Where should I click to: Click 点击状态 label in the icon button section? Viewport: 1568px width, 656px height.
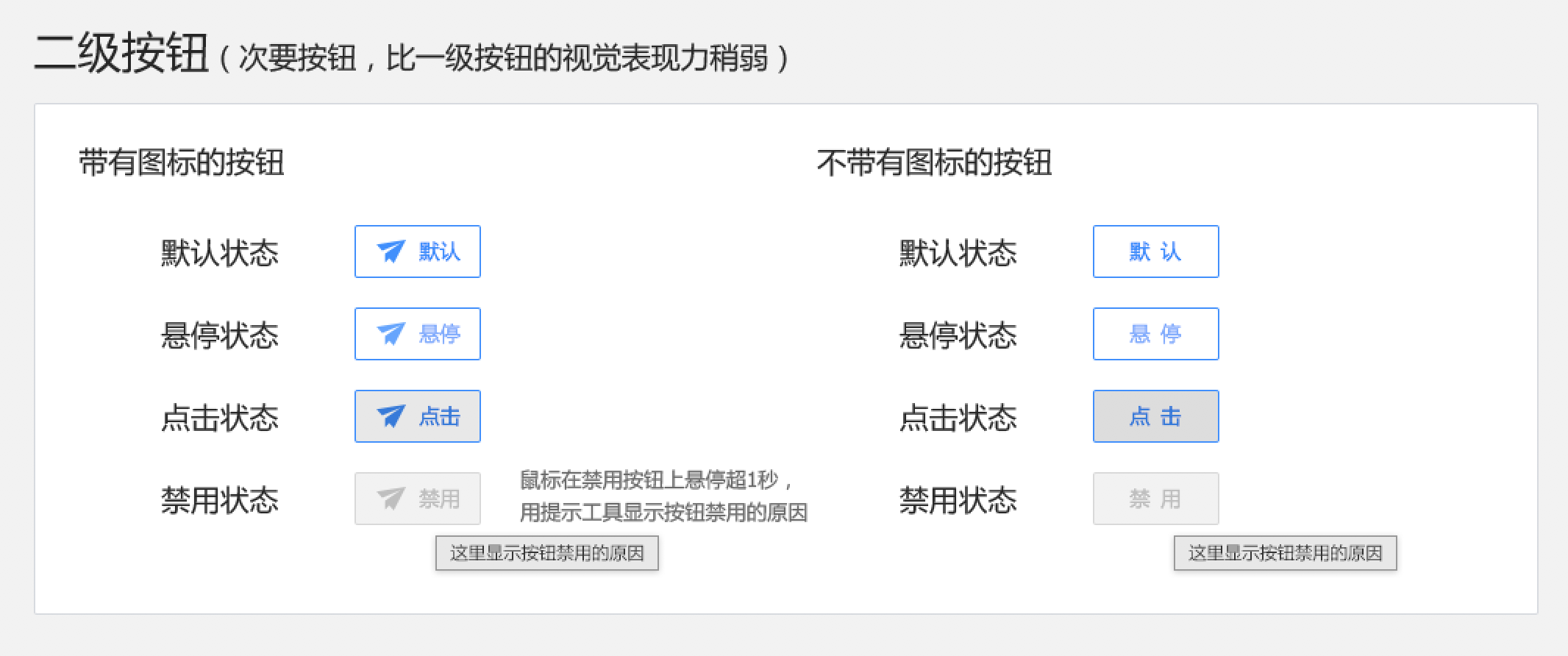coord(219,418)
